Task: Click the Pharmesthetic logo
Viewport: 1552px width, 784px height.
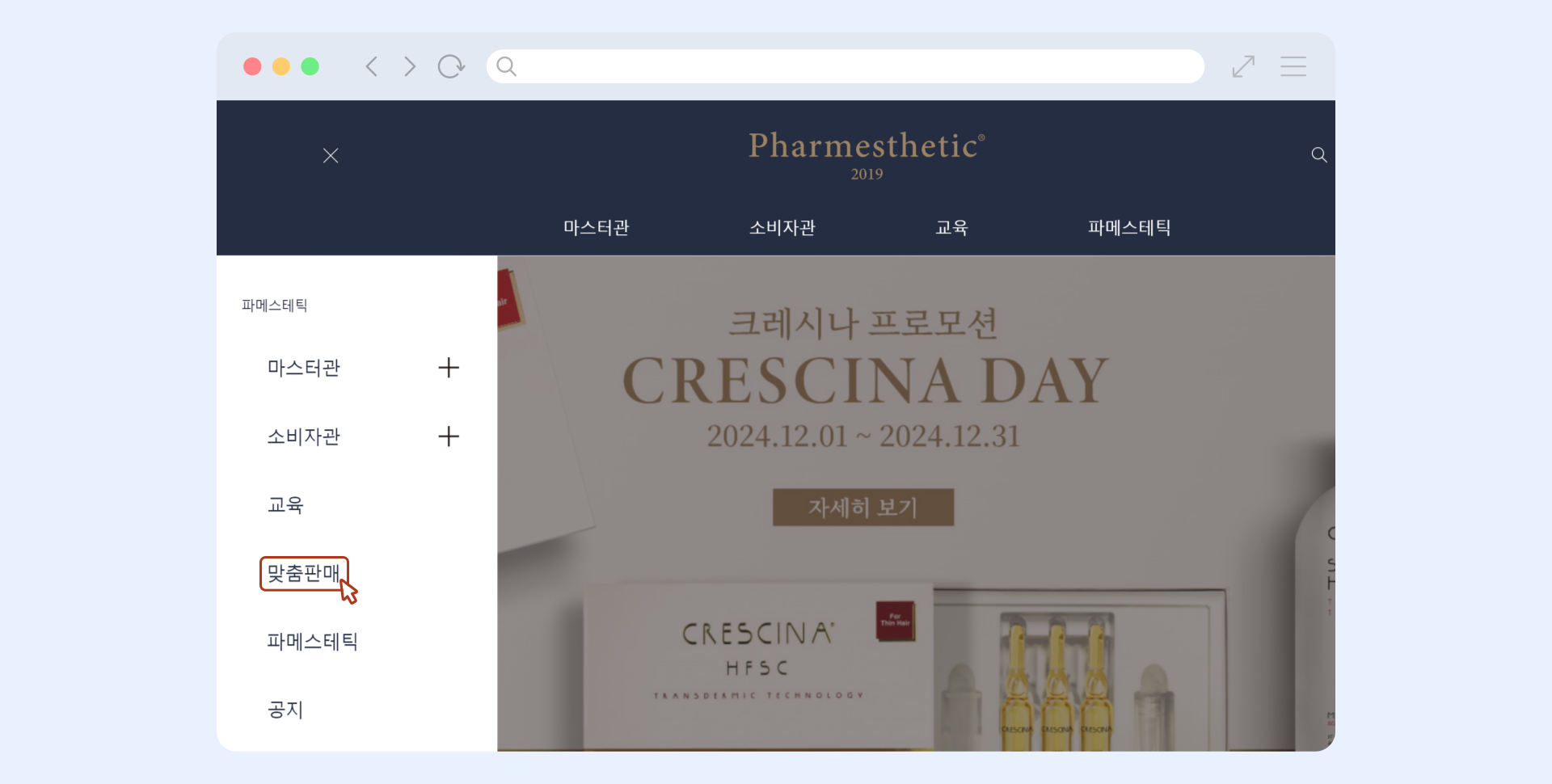Action: pos(867,155)
